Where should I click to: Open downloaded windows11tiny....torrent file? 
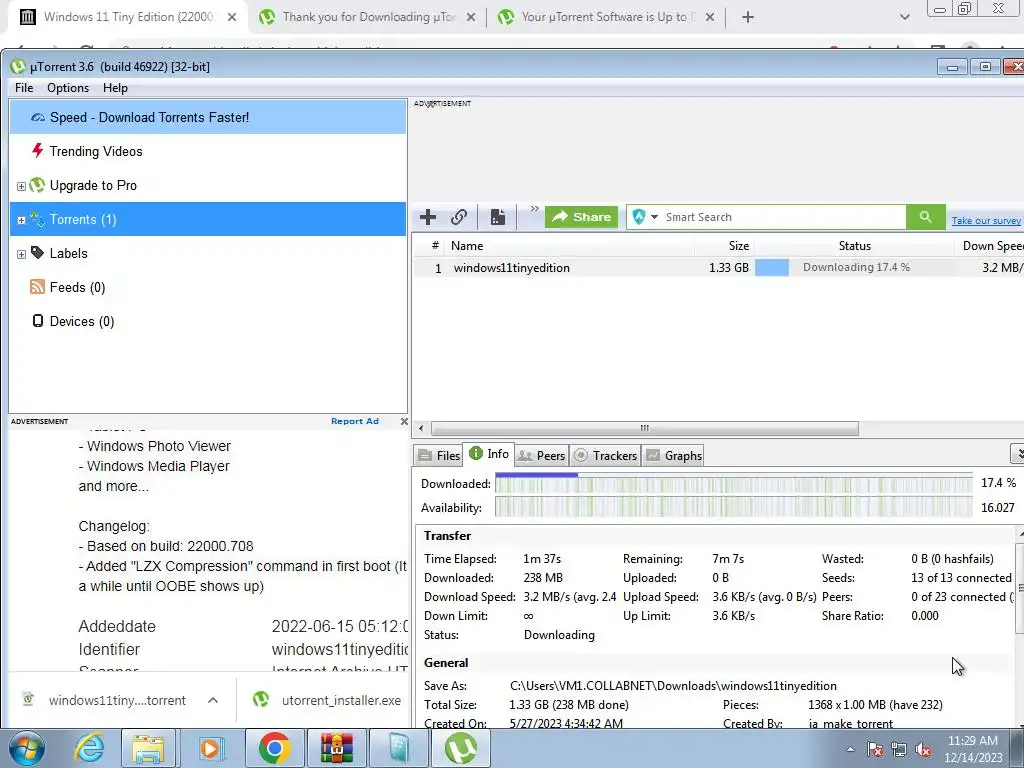pos(104,700)
